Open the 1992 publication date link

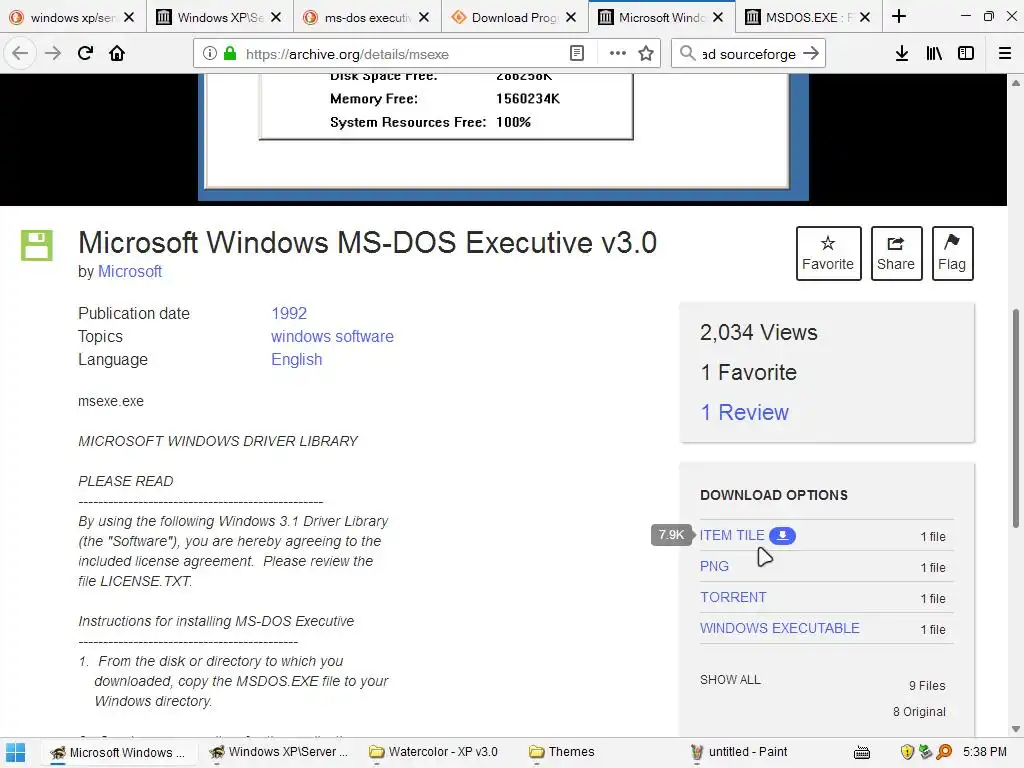click(x=289, y=313)
